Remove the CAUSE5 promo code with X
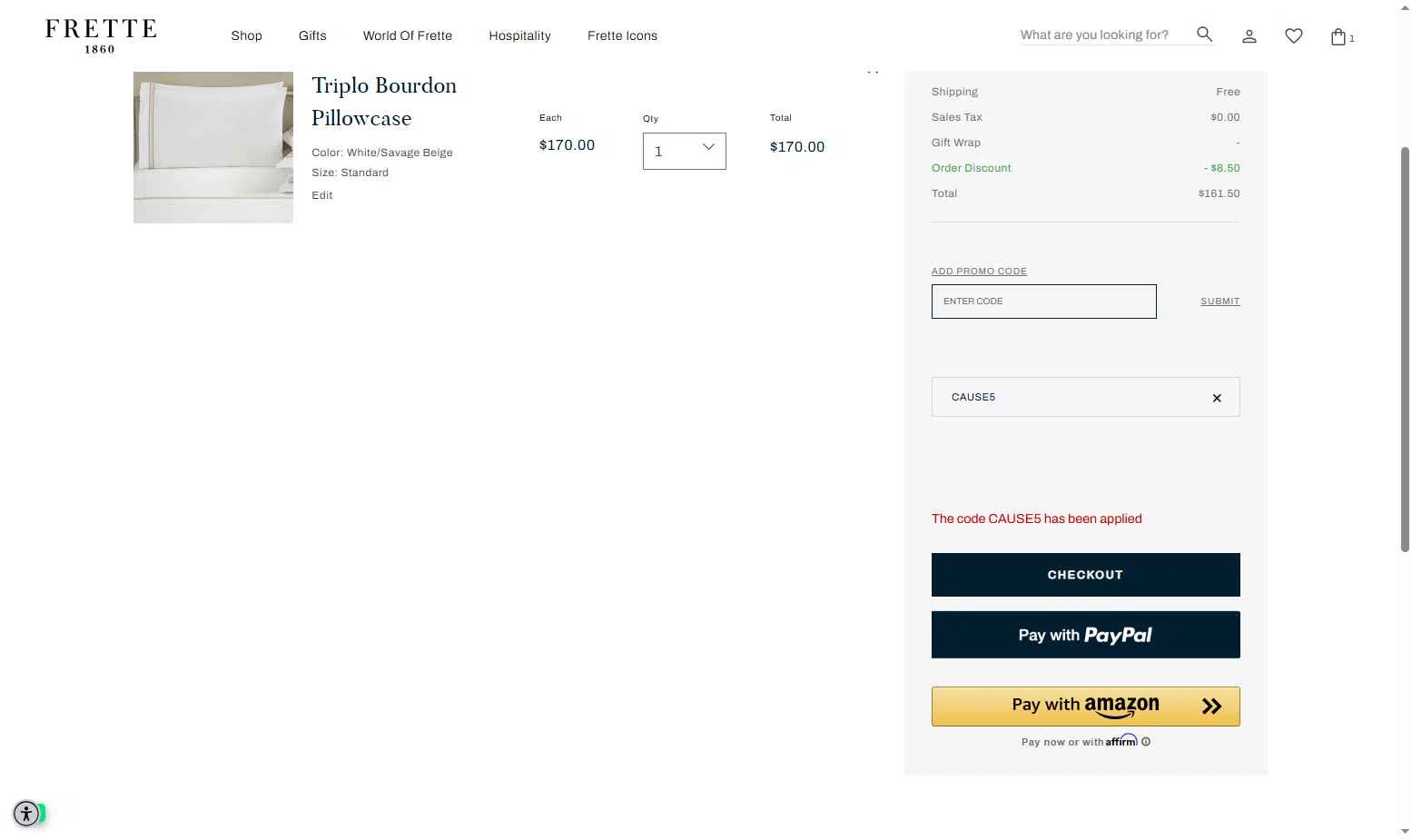Screen dimensions: 1412x840 pyautogui.click(x=1217, y=398)
